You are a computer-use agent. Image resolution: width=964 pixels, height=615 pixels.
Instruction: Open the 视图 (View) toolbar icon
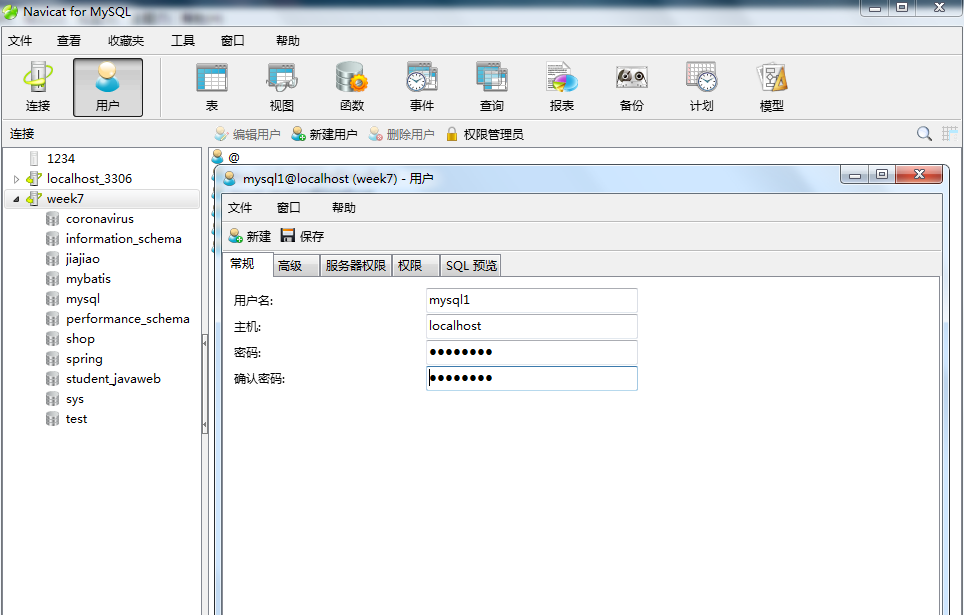click(282, 87)
